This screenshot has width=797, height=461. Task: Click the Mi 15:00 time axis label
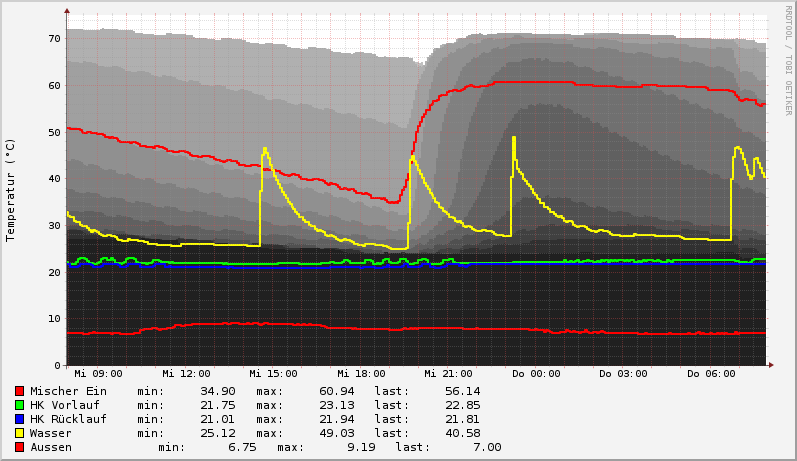click(273, 374)
